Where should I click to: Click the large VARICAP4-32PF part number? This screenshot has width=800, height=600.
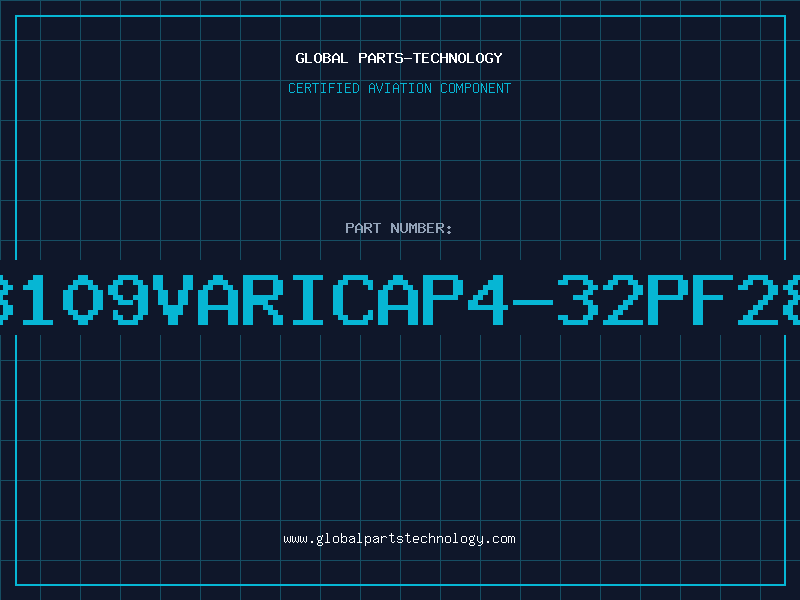point(400,300)
